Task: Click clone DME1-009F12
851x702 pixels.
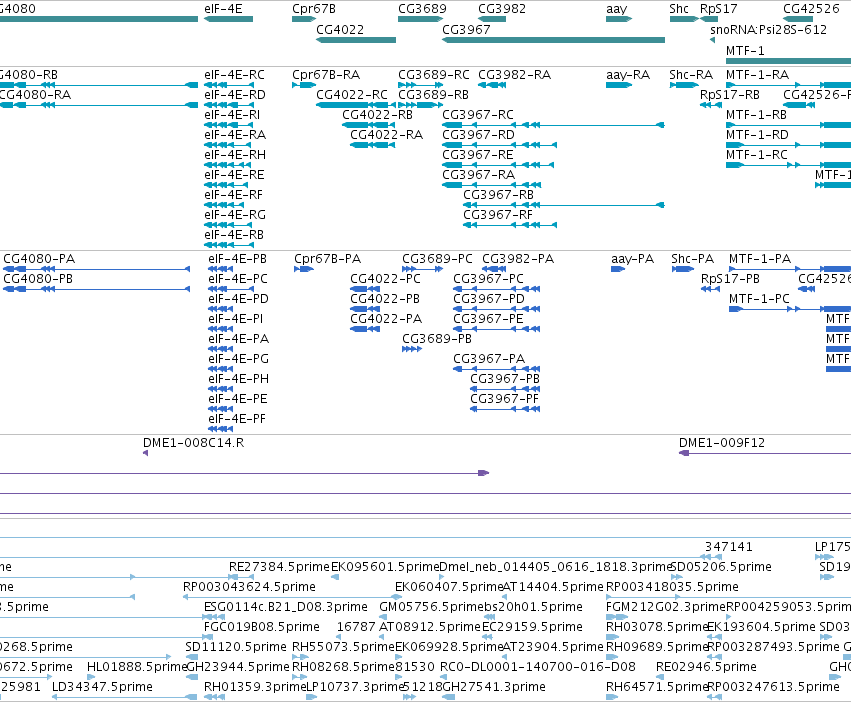Action: click(x=765, y=453)
